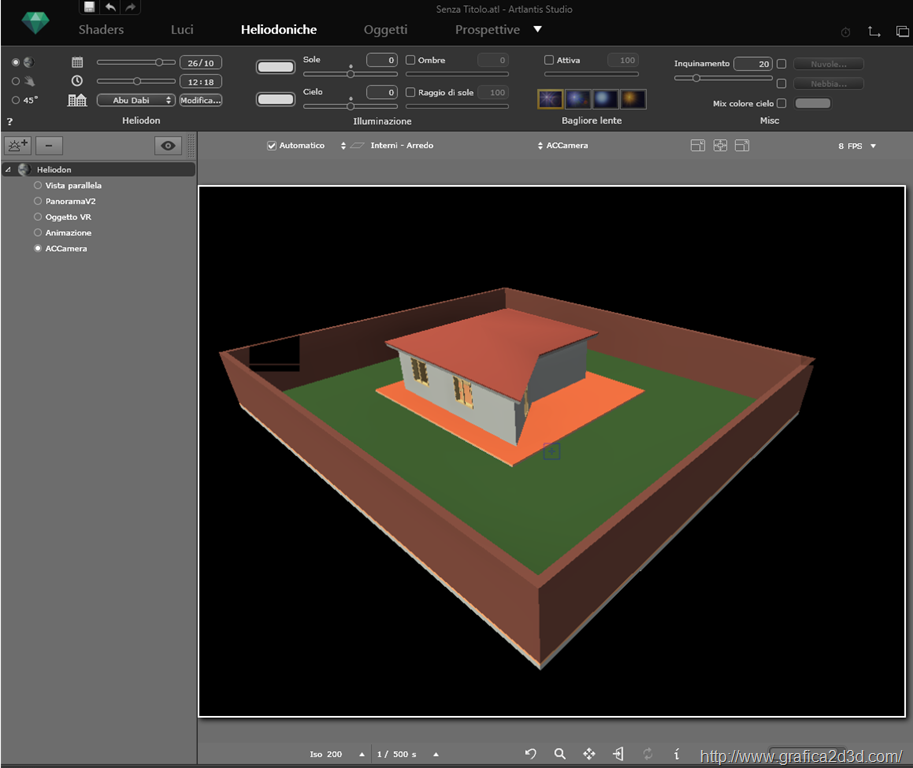Click the undo arrow in the title bar
The image size is (913, 768).
[x=110, y=7]
